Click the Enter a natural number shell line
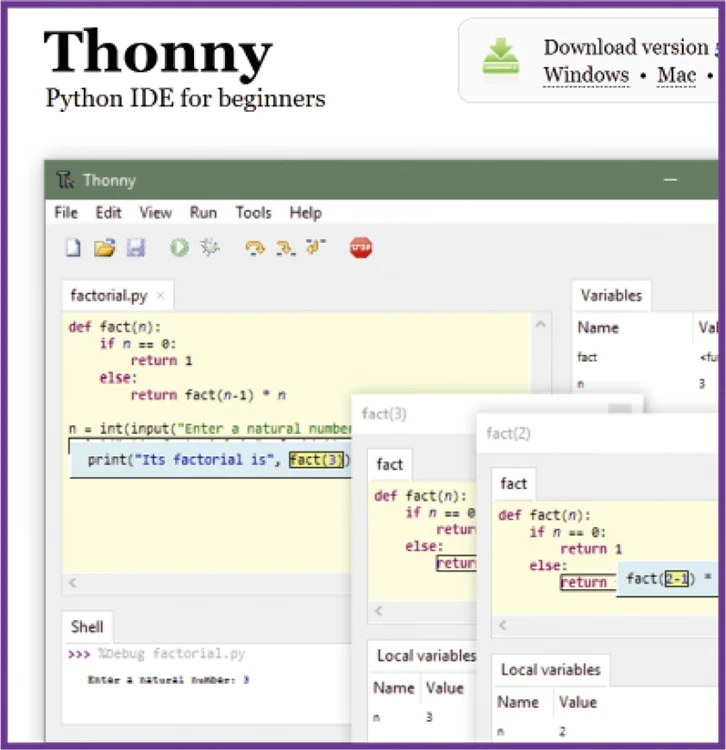 pos(168,680)
